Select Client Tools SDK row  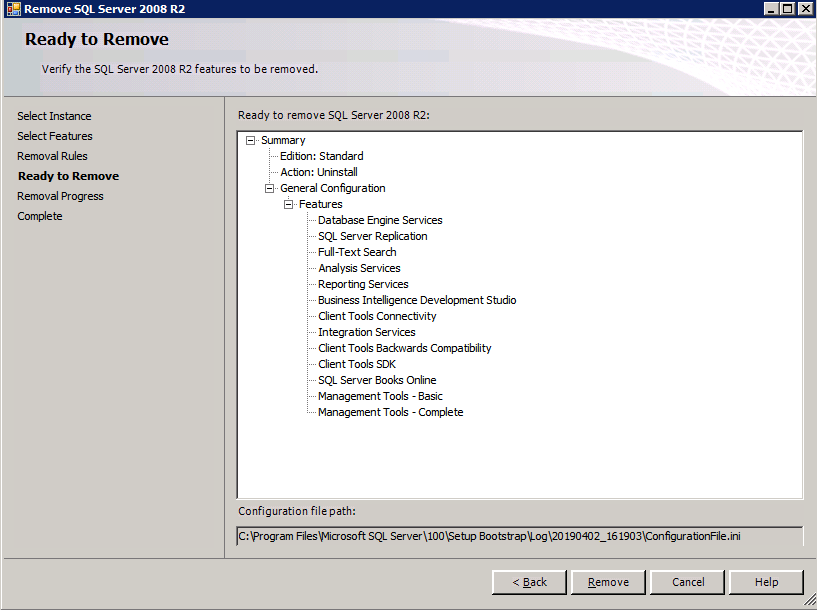(x=357, y=364)
